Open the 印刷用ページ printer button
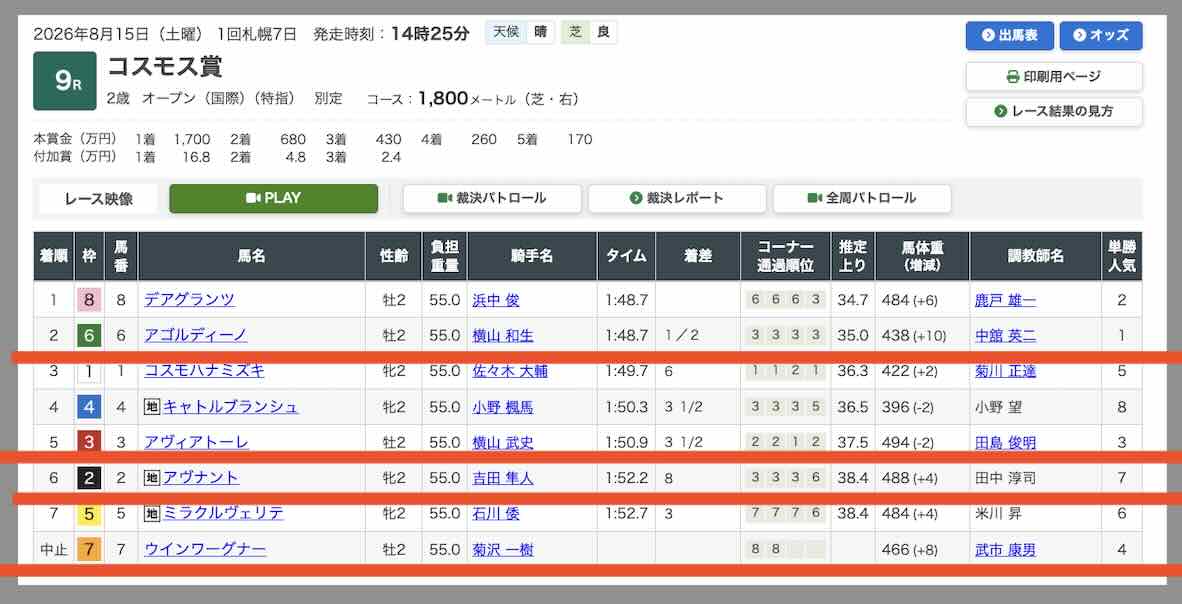This screenshot has height=604, width=1182. (x=1054, y=76)
